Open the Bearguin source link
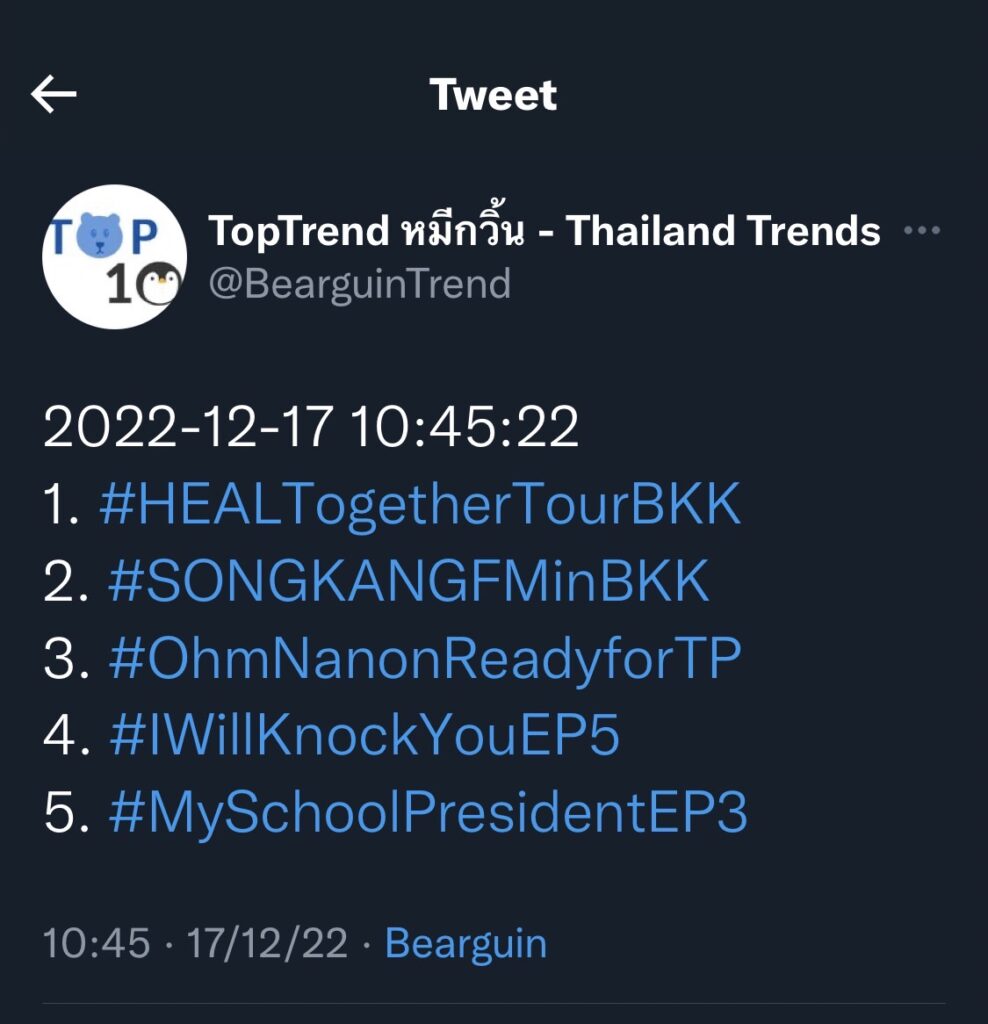Viewport: 988px width, 1024px height. pyautogui.click(x=466, y=943)
